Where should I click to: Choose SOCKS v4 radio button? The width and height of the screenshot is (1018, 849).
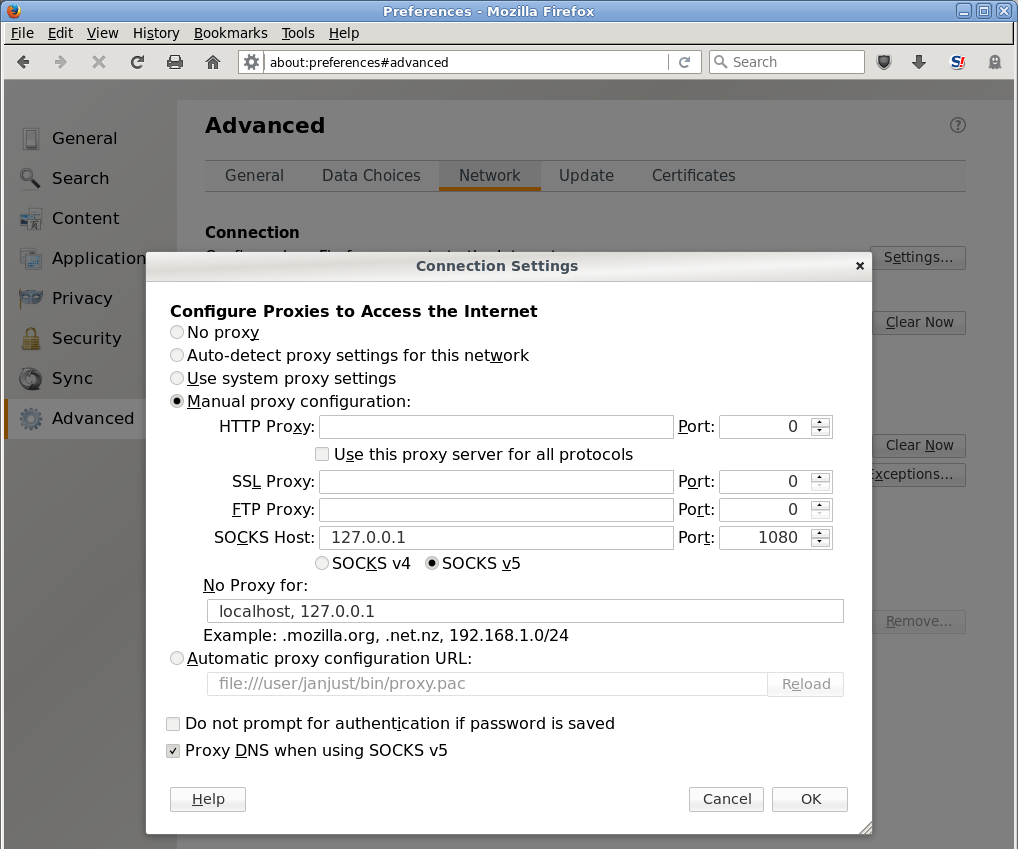[x=322, y=563]
